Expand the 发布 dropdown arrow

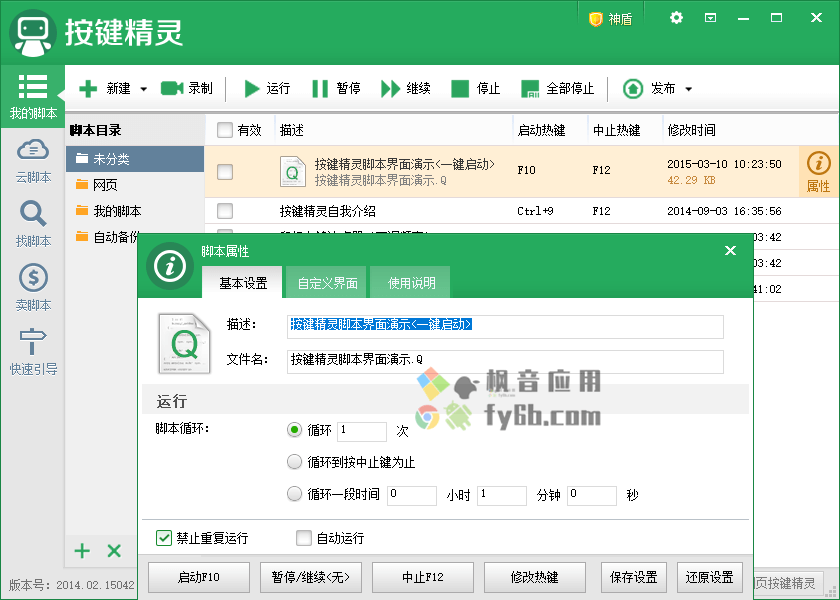tap(689, 89)
